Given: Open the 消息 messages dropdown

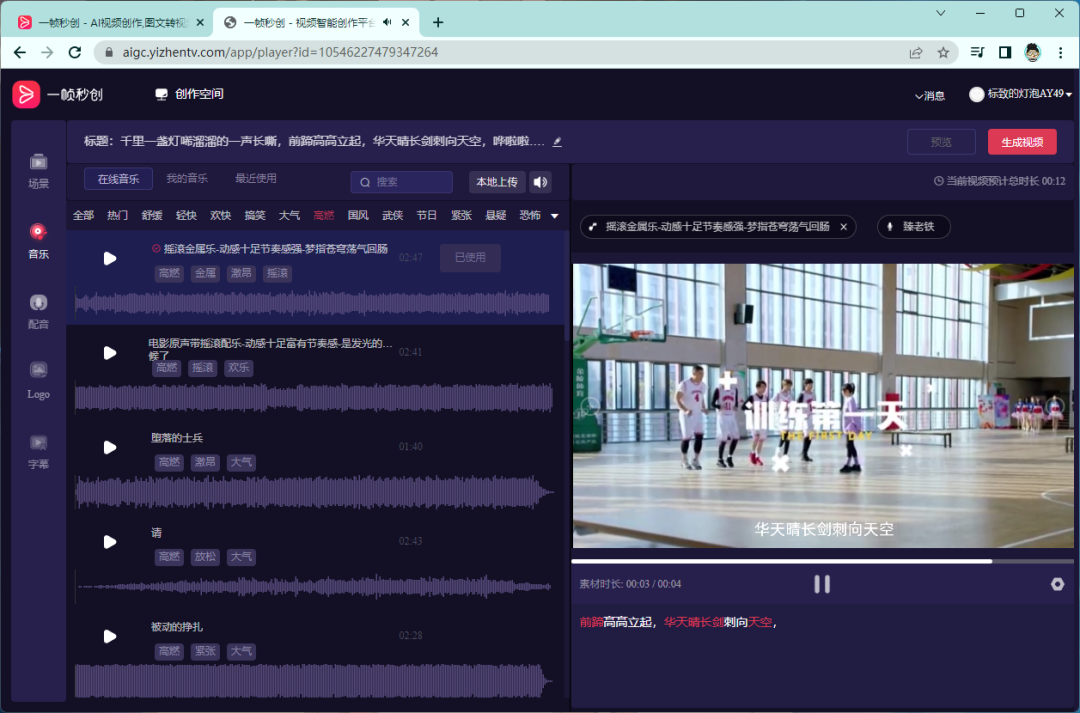Looking at the screenshot, I should pos(929,96).
